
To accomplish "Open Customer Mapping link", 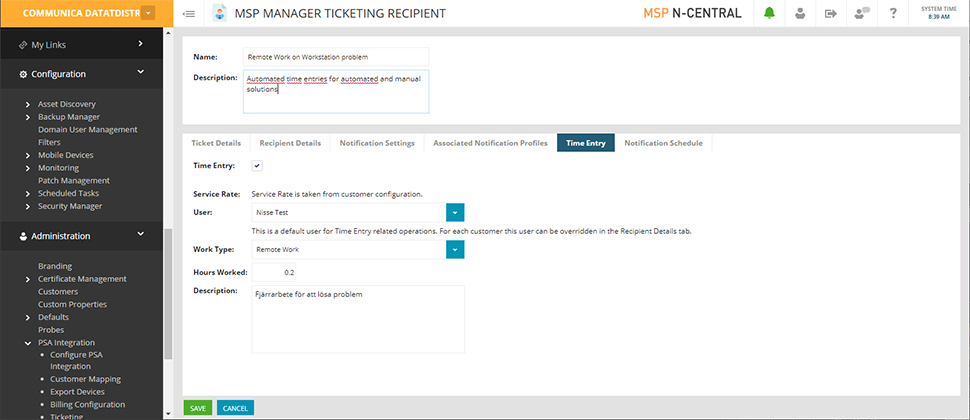I will click(85, 379).
